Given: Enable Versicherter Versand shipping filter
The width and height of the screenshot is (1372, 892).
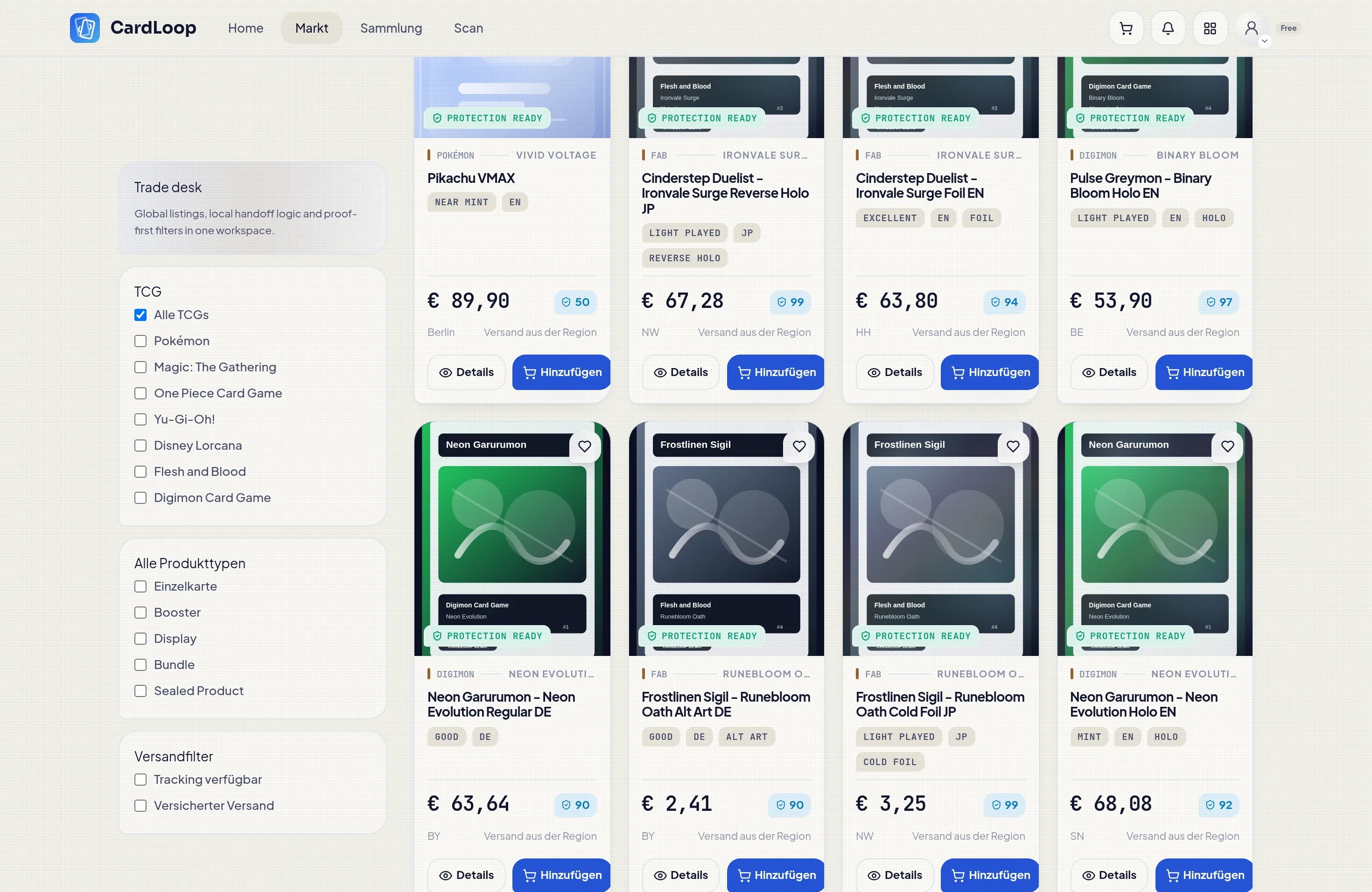Looking at the screenshot, I should (x=140, y=806).
